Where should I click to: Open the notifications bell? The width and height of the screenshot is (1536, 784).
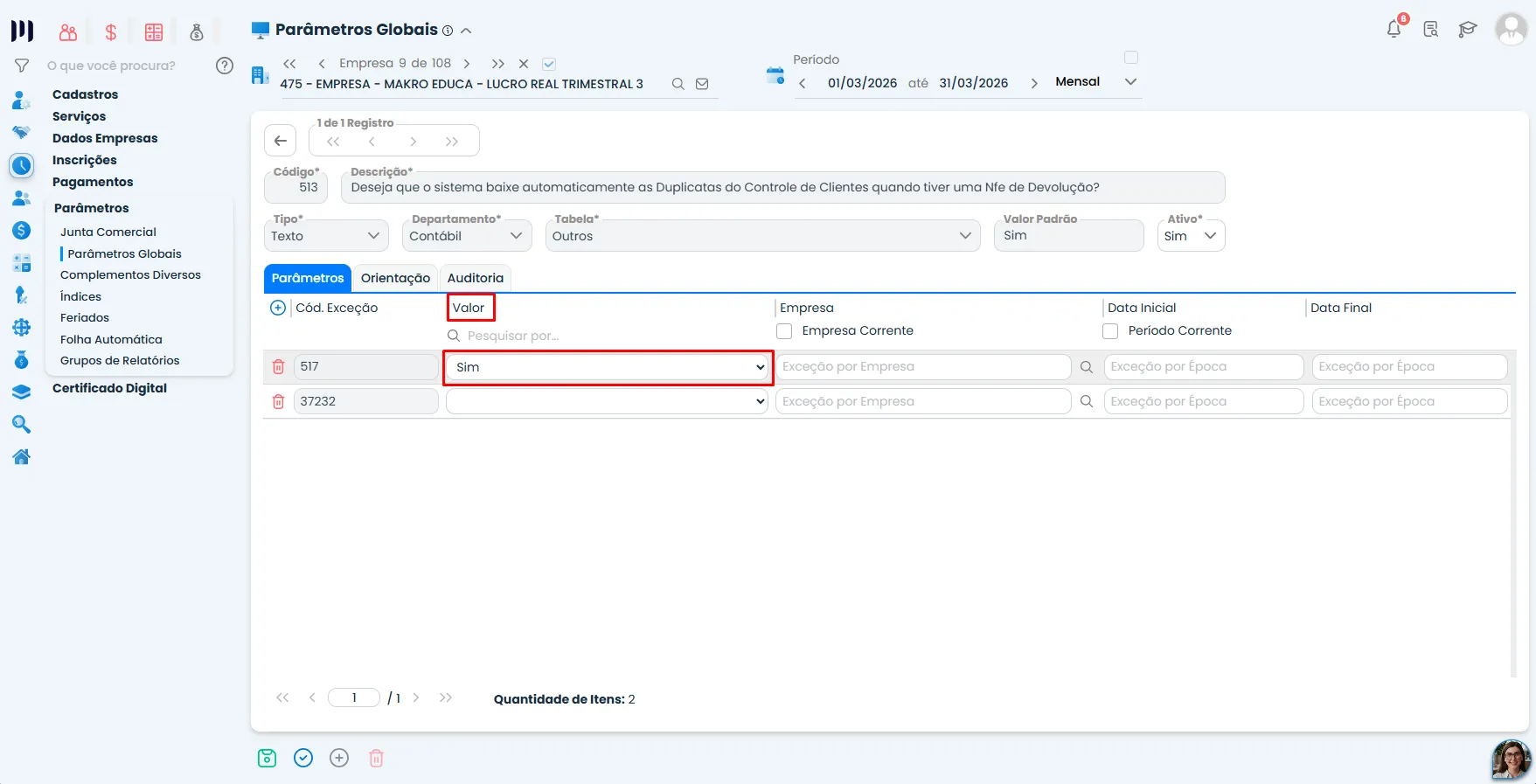pos(1394,29)
